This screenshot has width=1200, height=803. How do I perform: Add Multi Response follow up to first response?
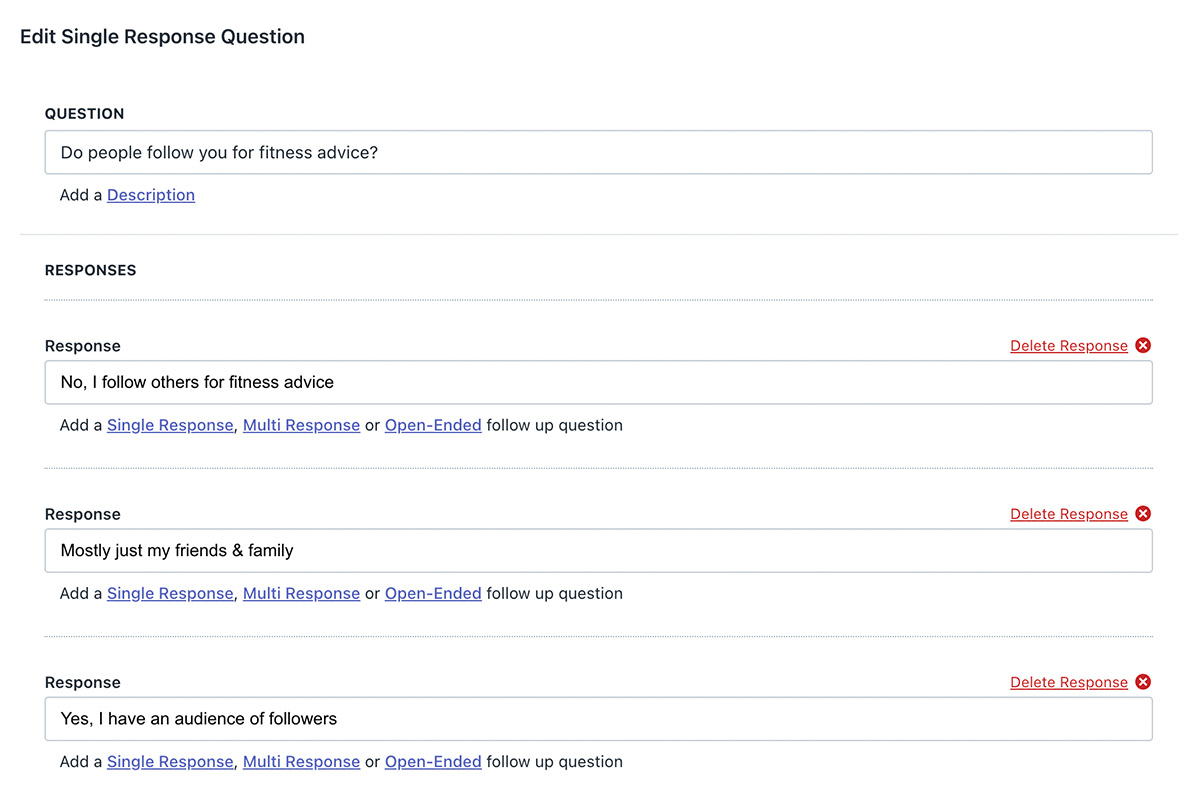click(x=301, y=425)
